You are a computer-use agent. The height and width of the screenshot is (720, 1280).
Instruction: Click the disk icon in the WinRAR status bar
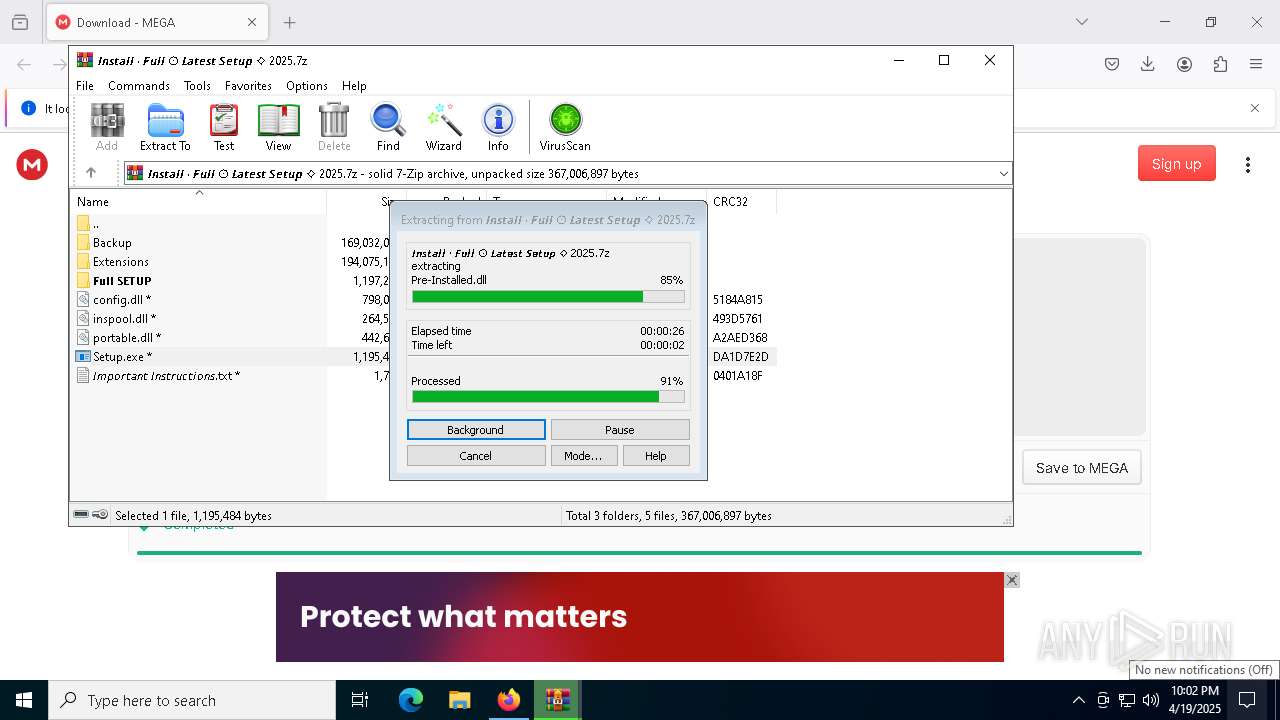pyautogui.click(x=81, y=515)
